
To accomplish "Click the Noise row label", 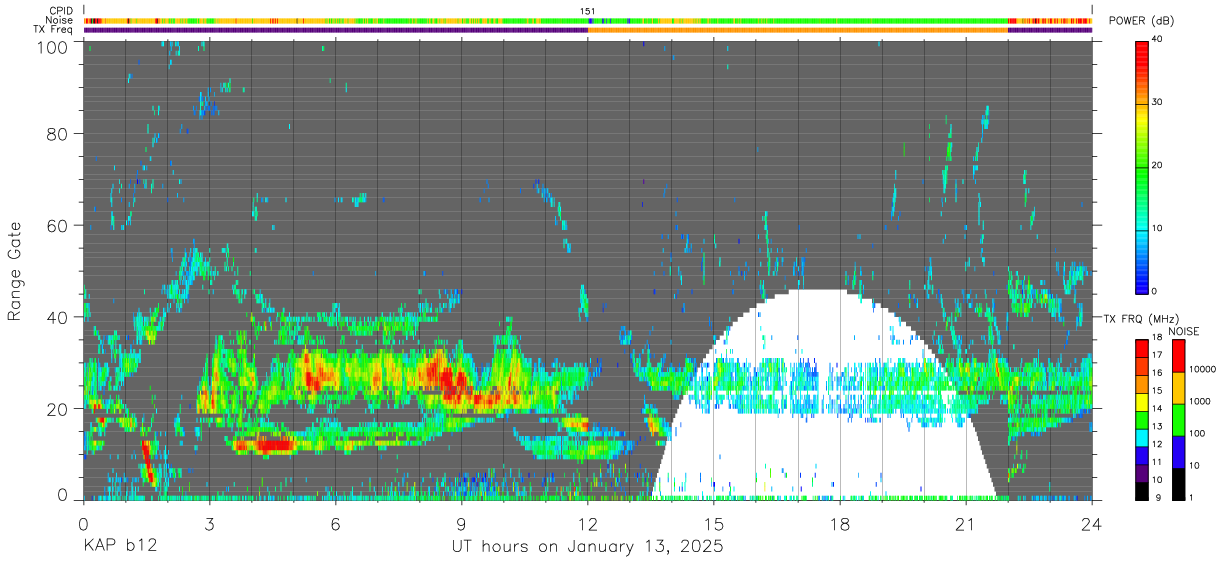I will [x=60, y=20].
